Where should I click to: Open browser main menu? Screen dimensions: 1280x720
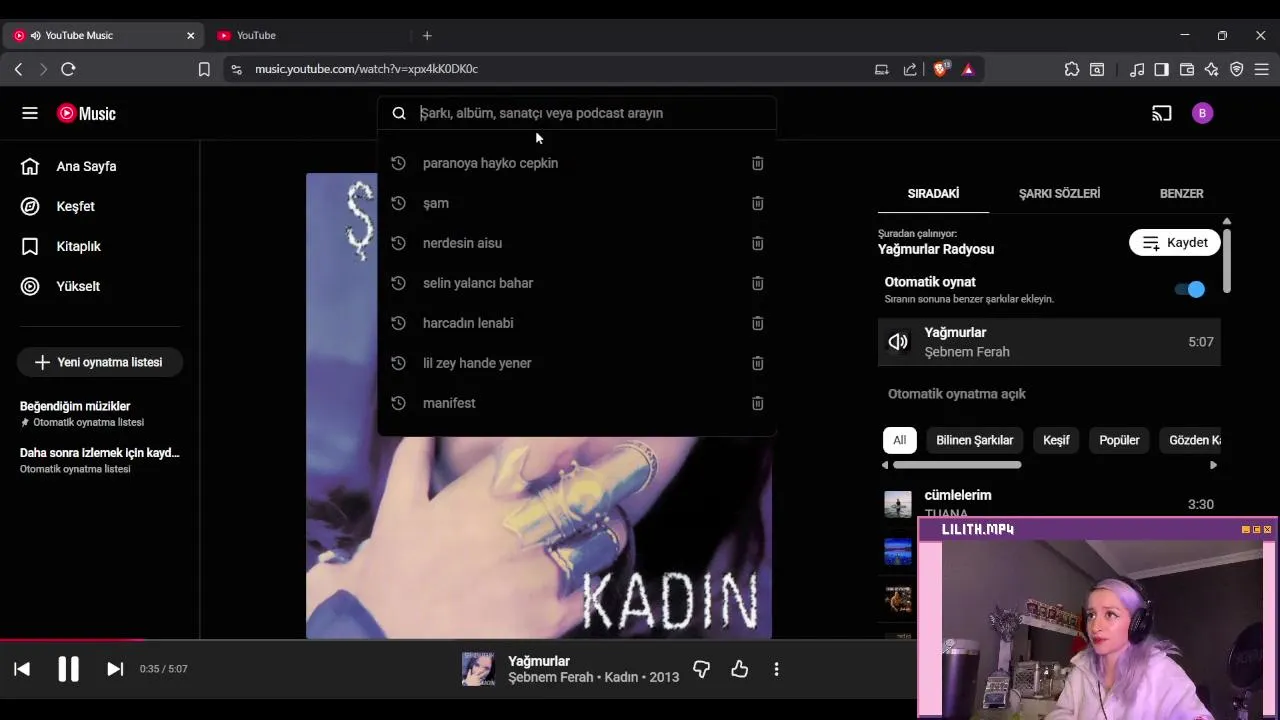pos(1262,69)
